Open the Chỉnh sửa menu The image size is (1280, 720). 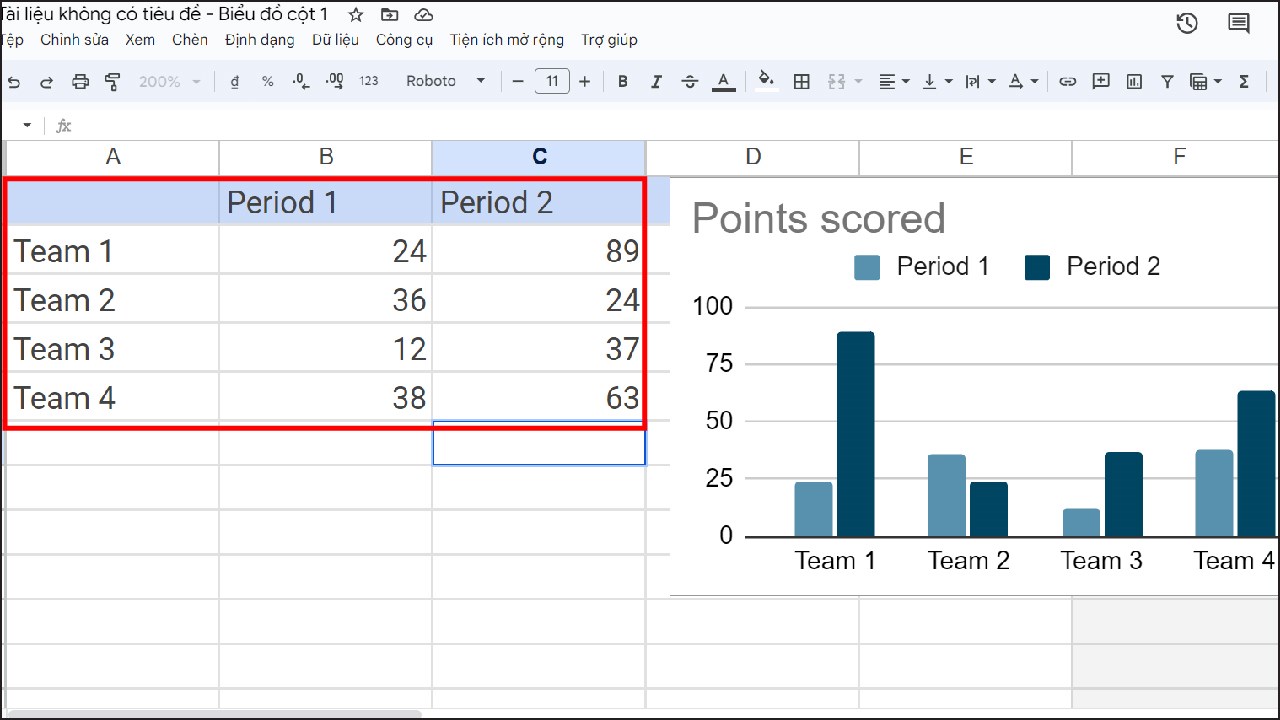pyautogui.click(x=74, y=40)
